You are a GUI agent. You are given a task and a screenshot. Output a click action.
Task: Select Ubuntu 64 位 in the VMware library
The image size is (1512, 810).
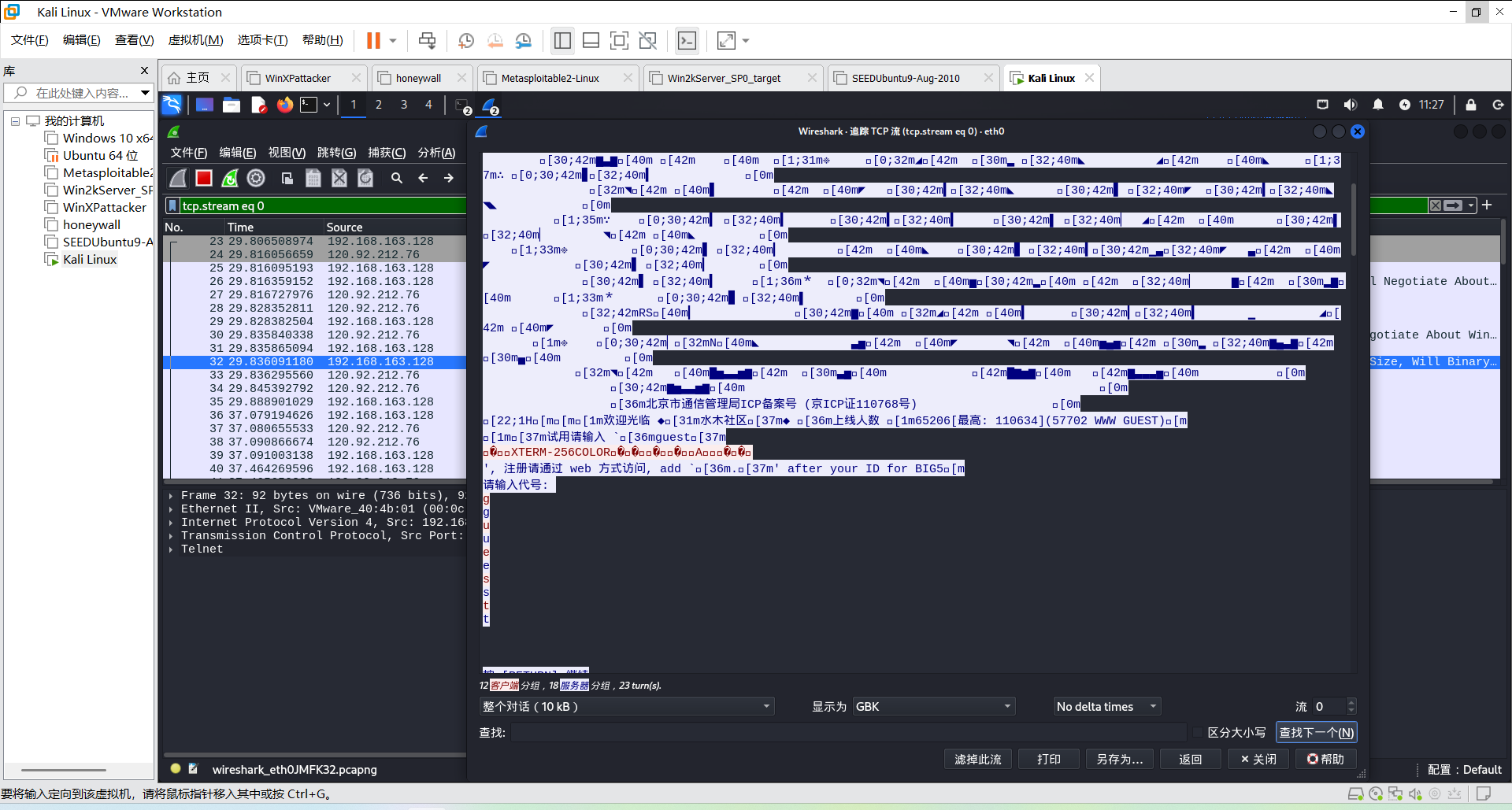click(x=100, y=156)
